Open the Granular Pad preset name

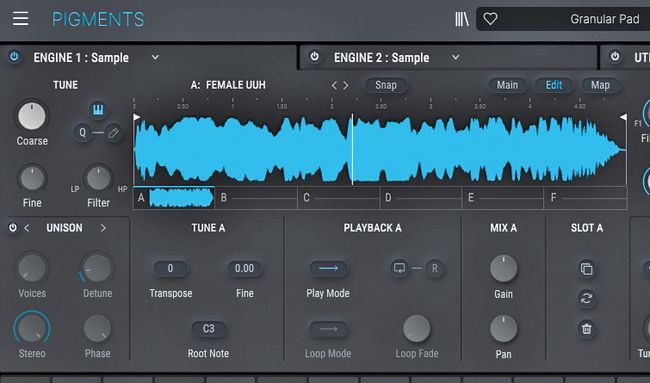[604, 19]
